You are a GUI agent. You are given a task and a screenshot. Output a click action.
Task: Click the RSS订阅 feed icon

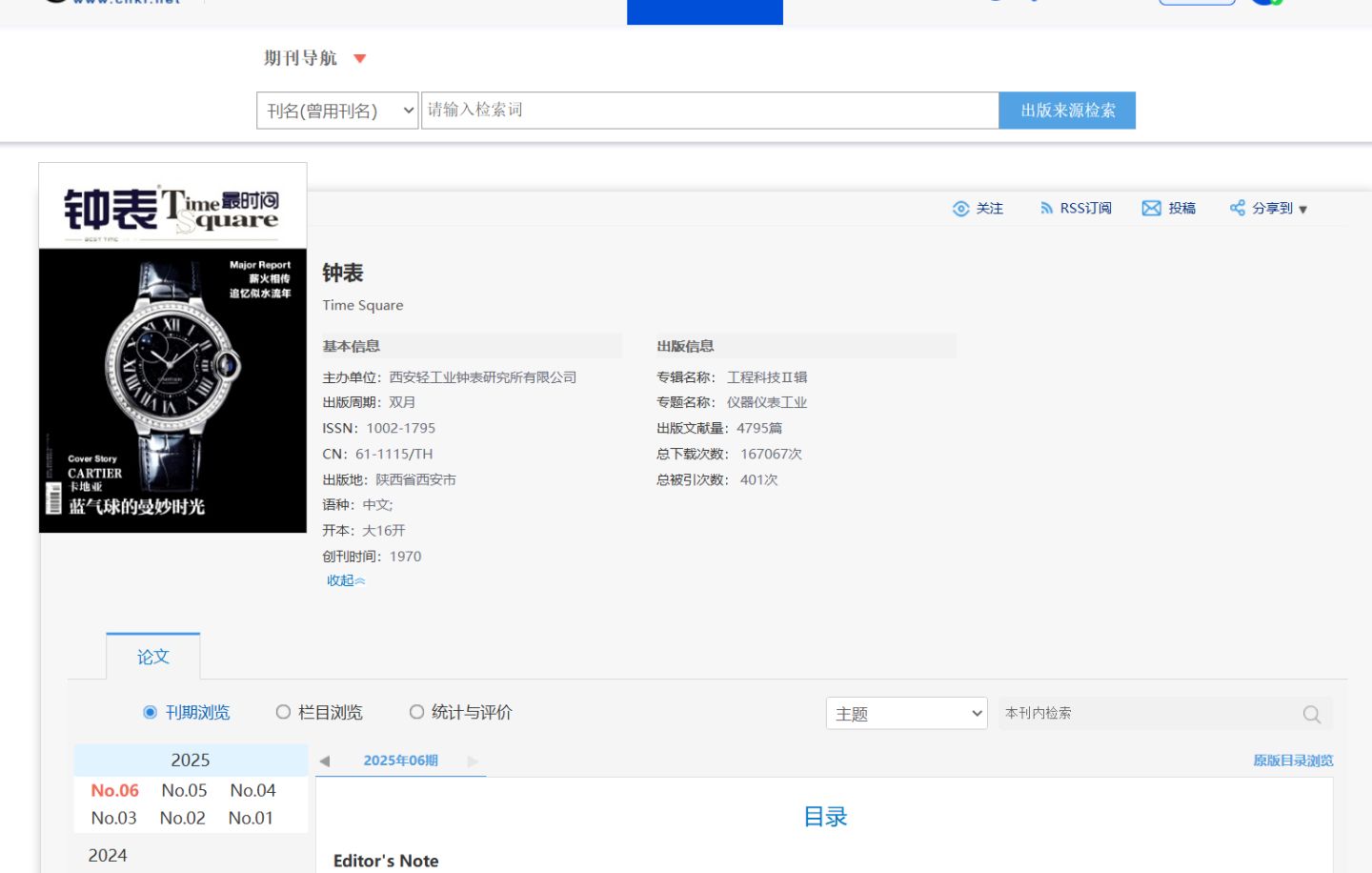(x=1046, y=209)
